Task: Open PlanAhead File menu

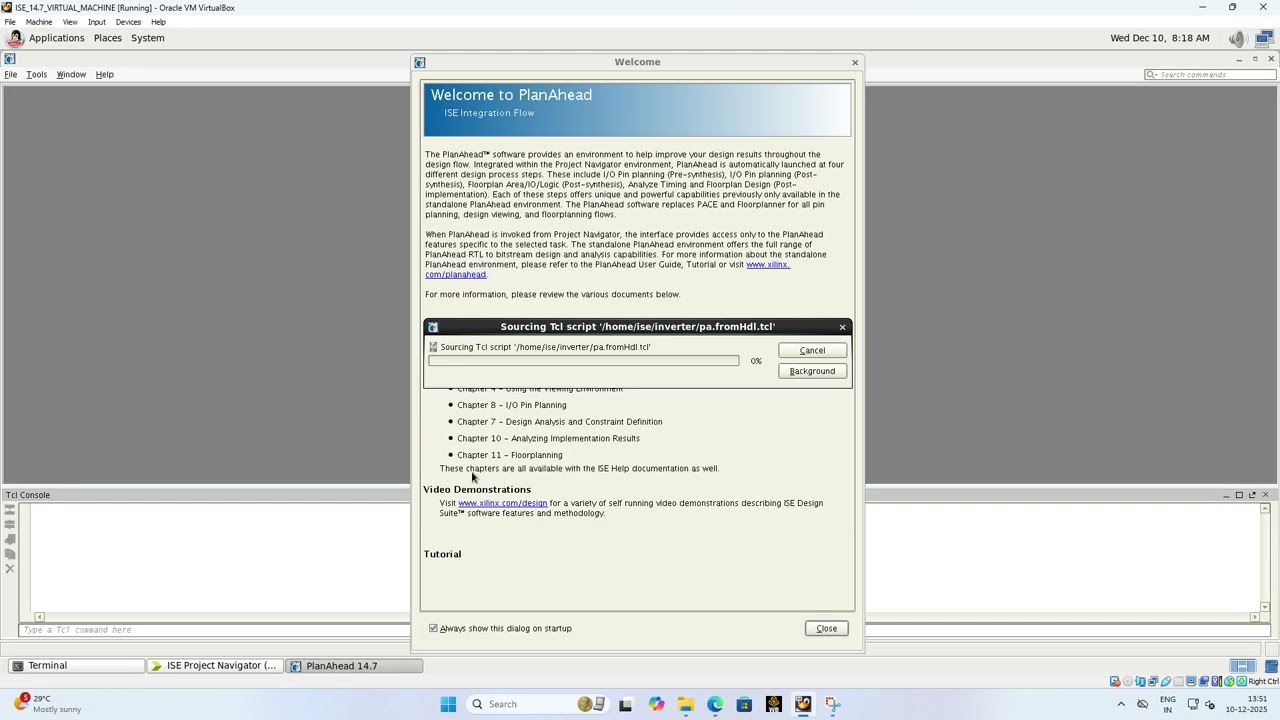Action: pyautogui.click(x=10, y=75)
